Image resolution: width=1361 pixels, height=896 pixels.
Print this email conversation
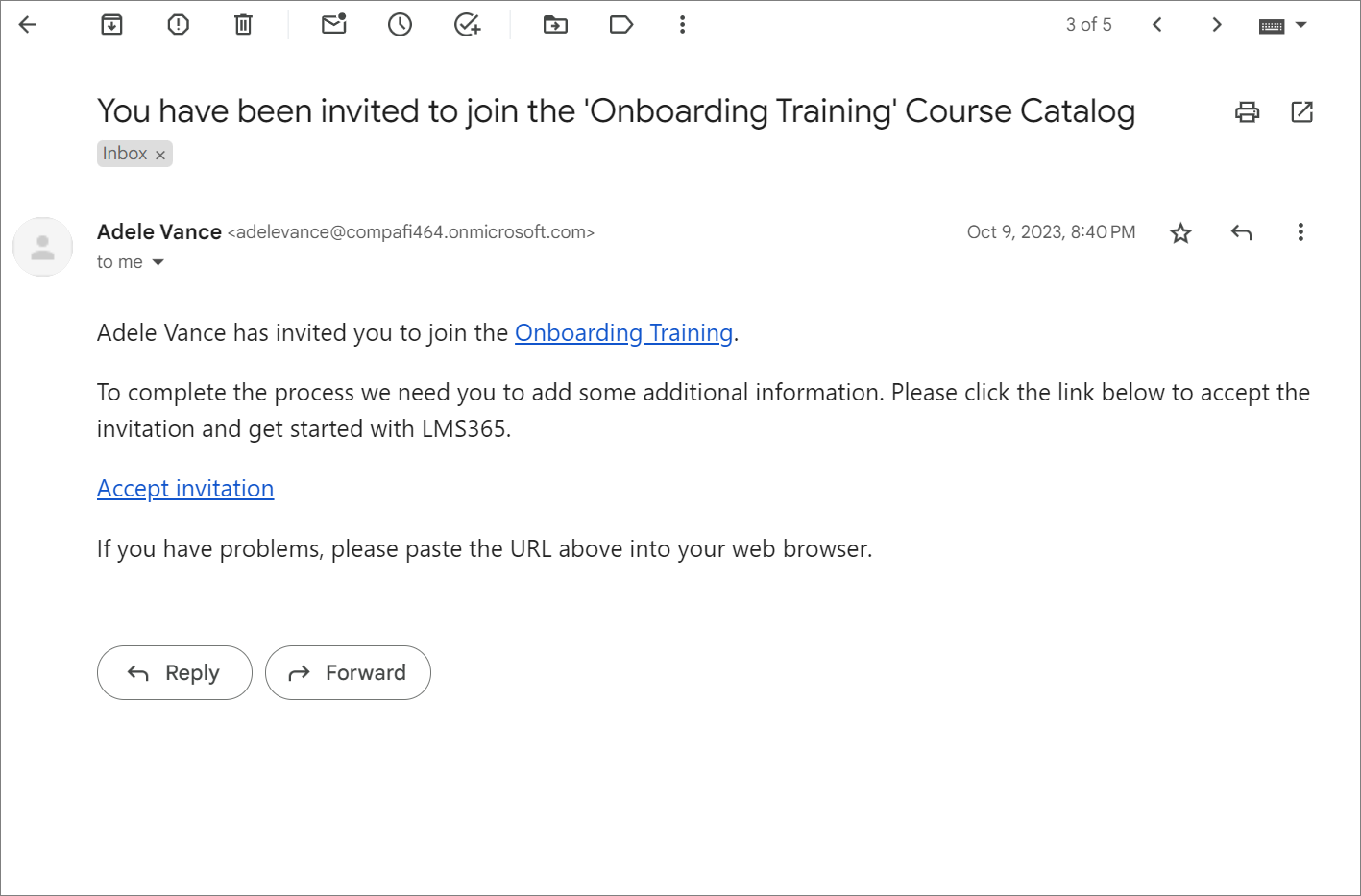[1247, 112]
